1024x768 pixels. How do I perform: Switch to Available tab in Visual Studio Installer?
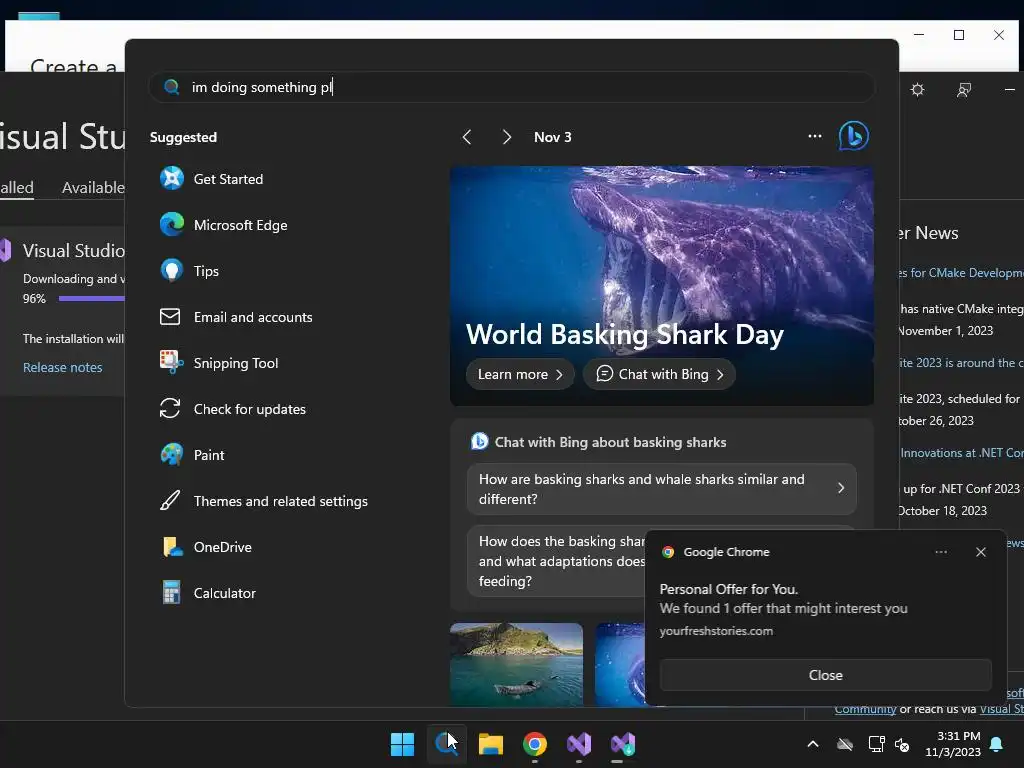(93, 187)
